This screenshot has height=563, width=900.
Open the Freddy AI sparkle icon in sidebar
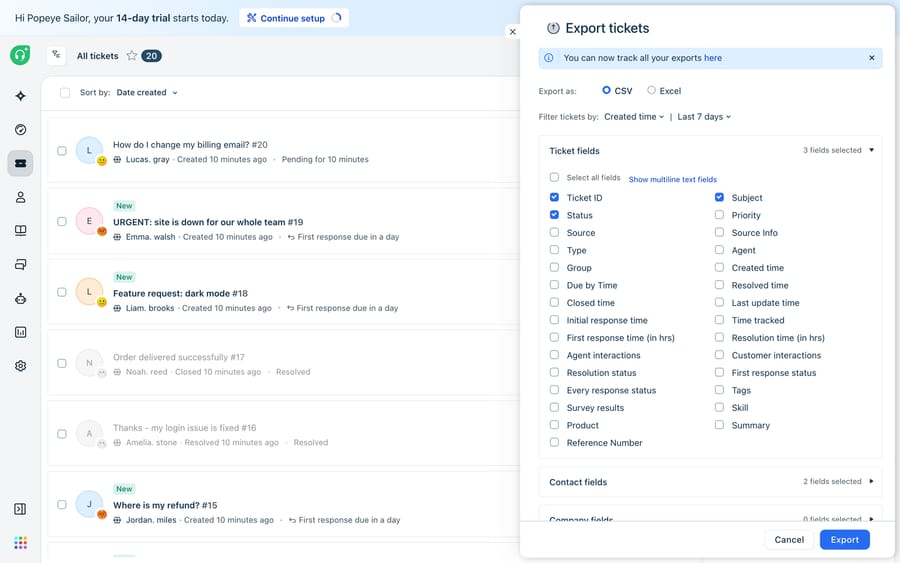click(21, 96)
